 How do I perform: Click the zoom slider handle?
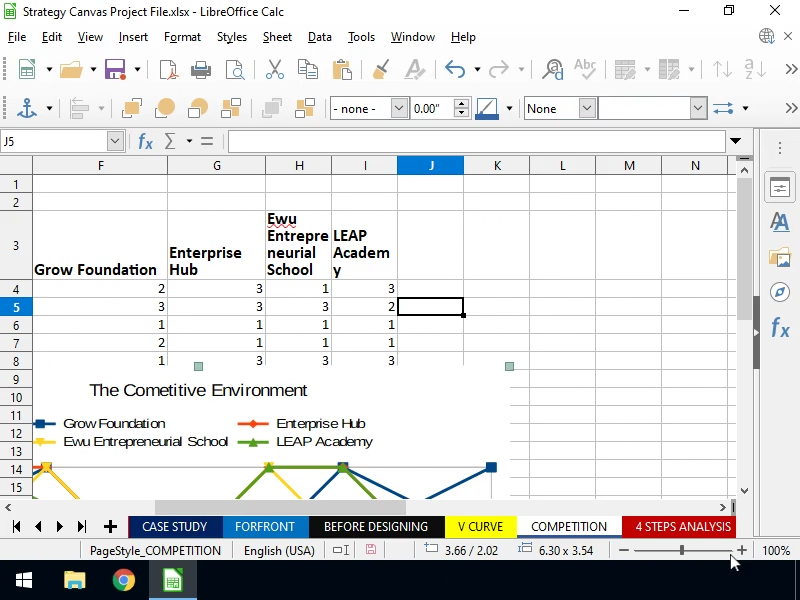(682, 550)
